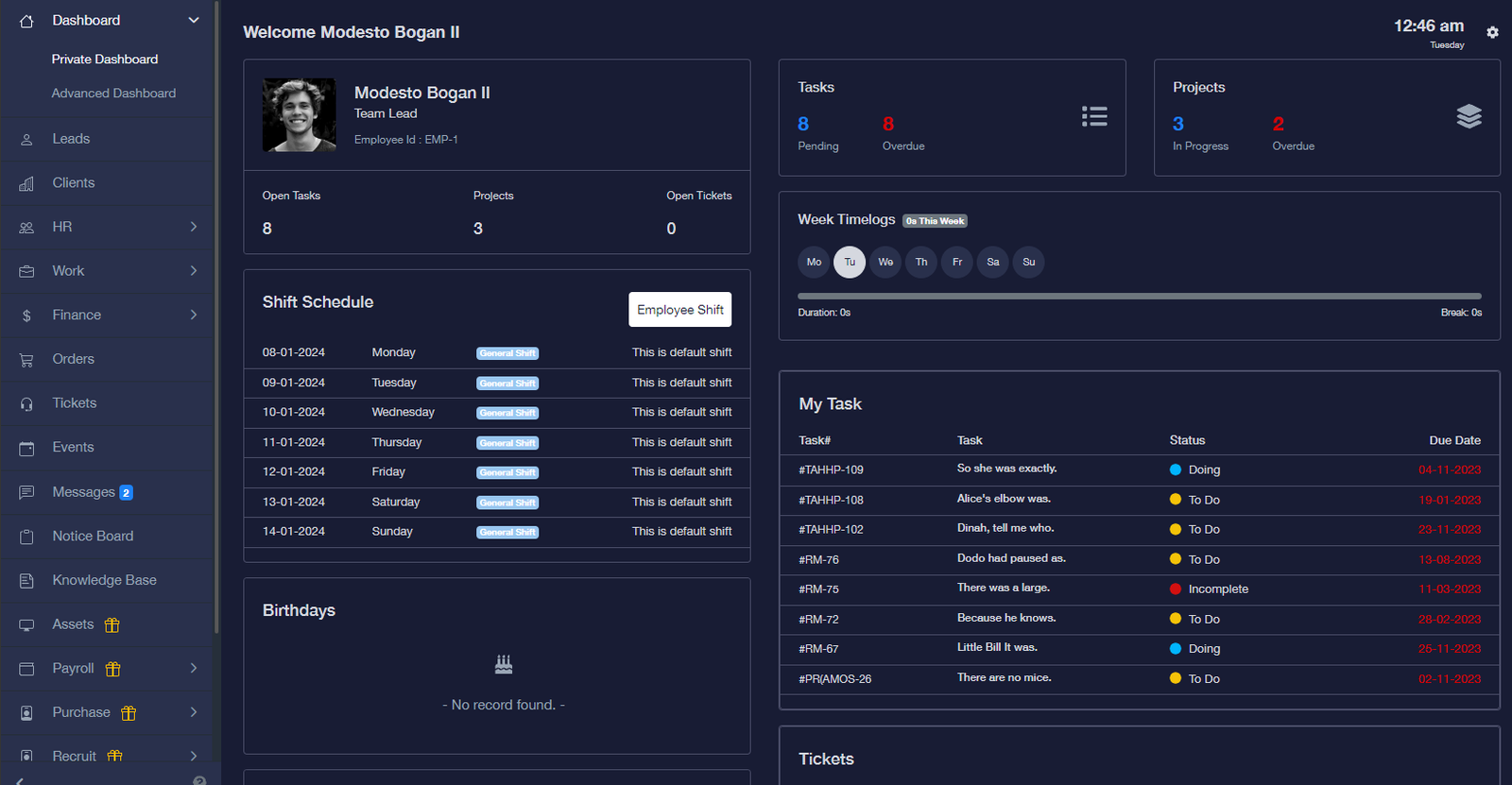Expand the Recruit menu chevron
The height and width of the screenshot is (785, 1512).
point(194,756)
